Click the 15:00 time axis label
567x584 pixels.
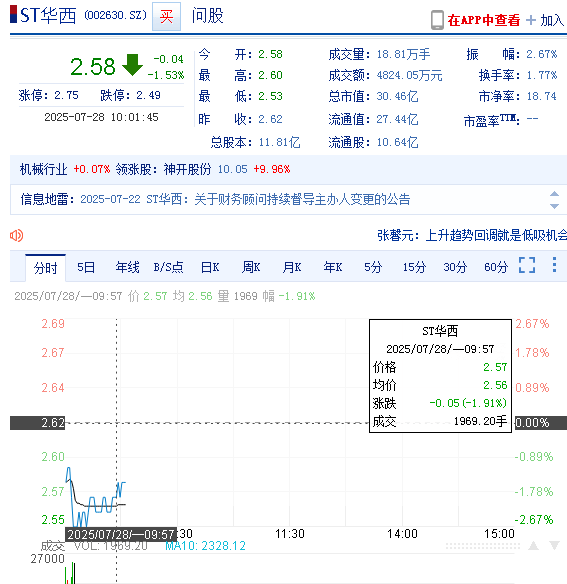[499, 534]
